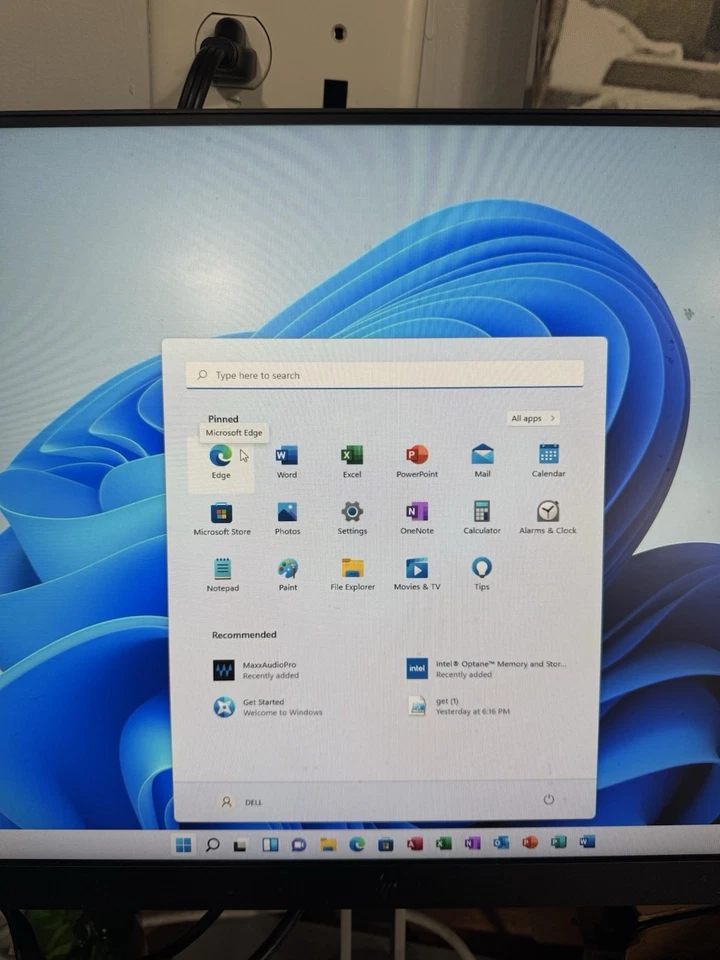
Task: Open Microsoft Store on the taskbar
Action: tap(386, 844)
